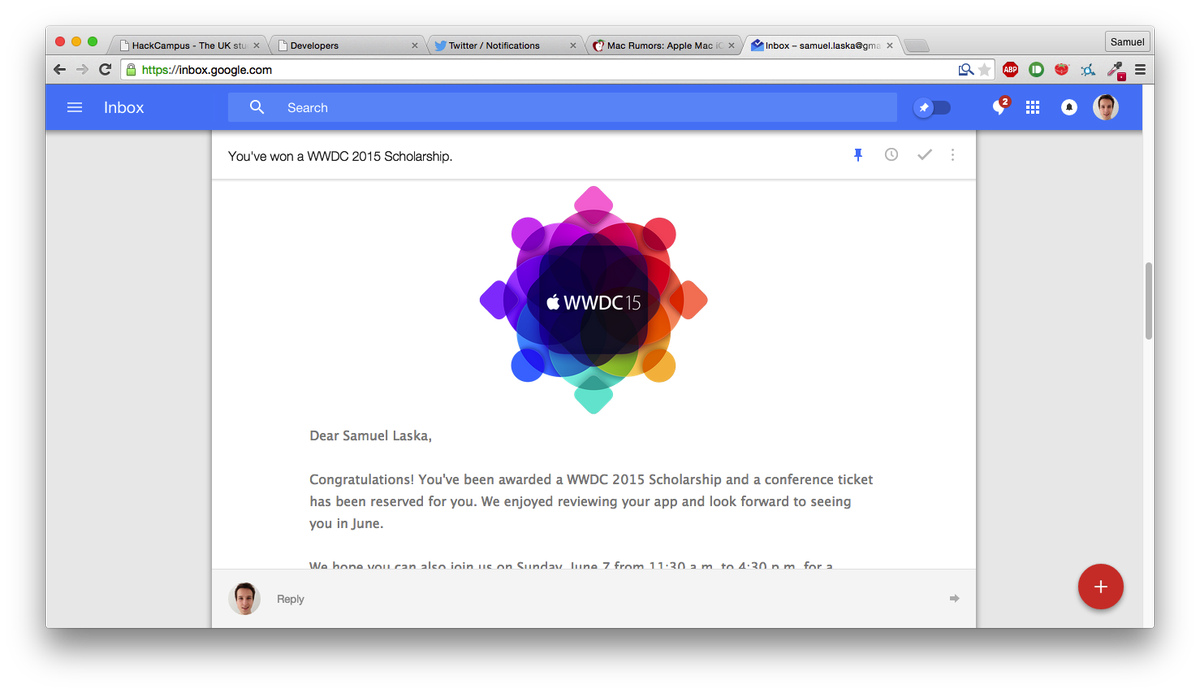The image size is (1200, 693).
Task: Click the page vertical scrollbar thumb
Action: [1149, 301]
